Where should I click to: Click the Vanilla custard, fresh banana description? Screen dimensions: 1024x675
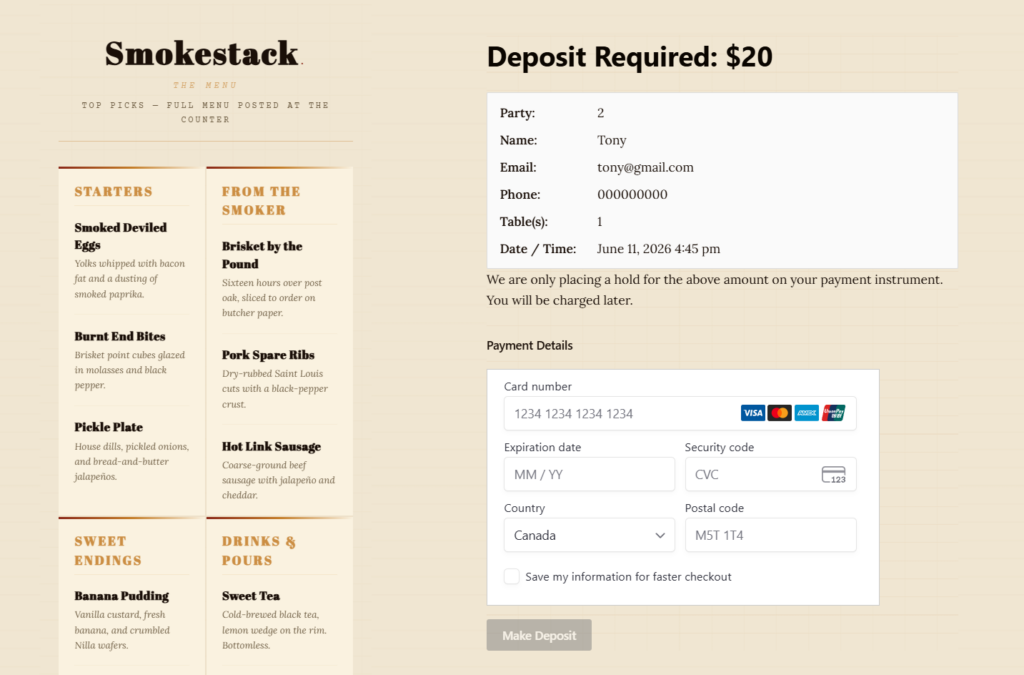coord(122,630)
